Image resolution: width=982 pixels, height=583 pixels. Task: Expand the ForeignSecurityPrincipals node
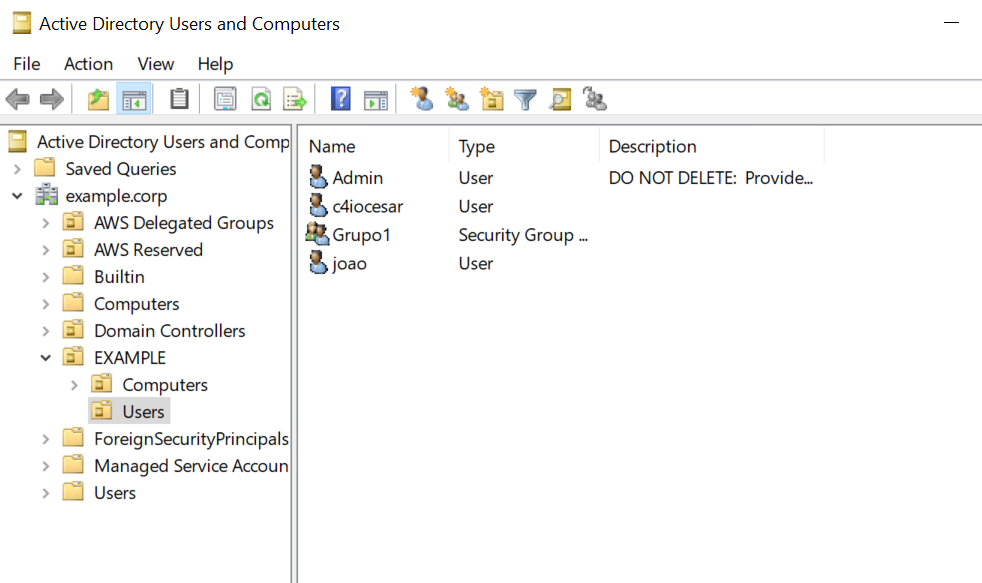tap(45, 439)
